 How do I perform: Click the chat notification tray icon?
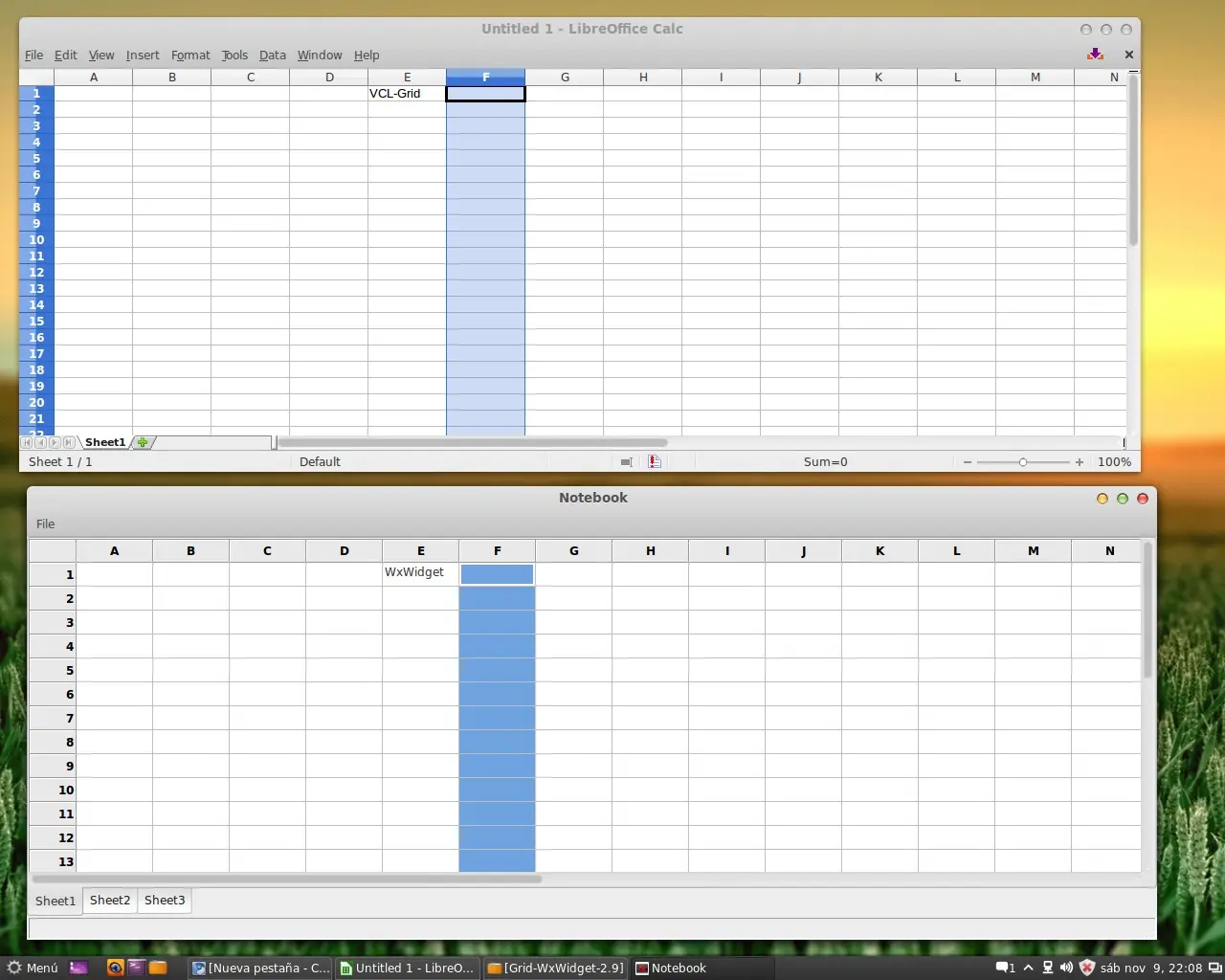[1005, 968]
